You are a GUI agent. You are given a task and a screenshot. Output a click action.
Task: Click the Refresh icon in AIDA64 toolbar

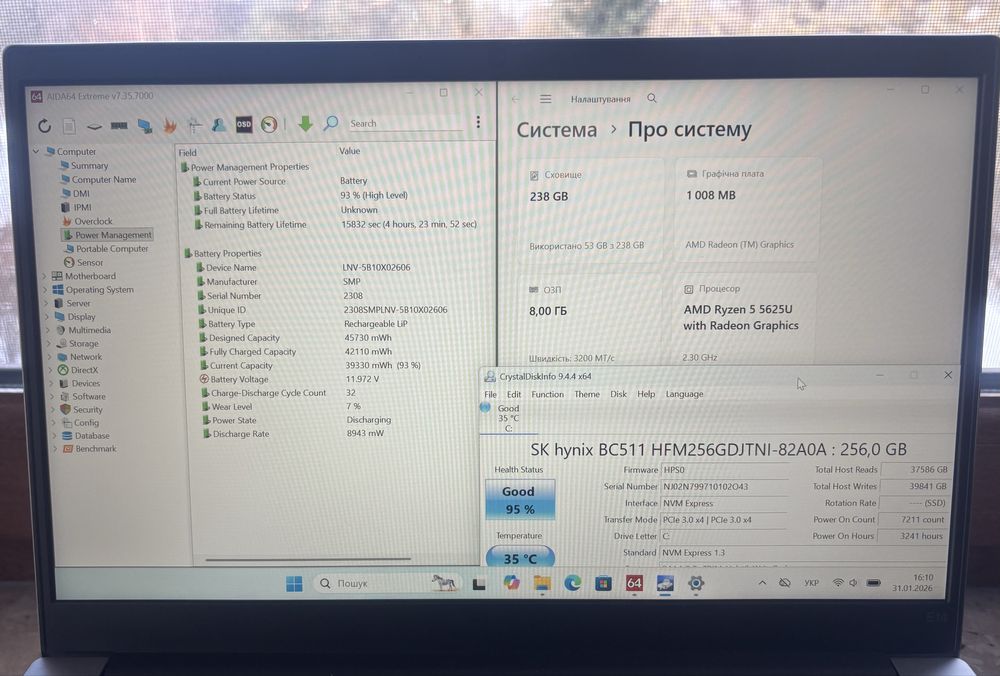(x=44, y=126)
